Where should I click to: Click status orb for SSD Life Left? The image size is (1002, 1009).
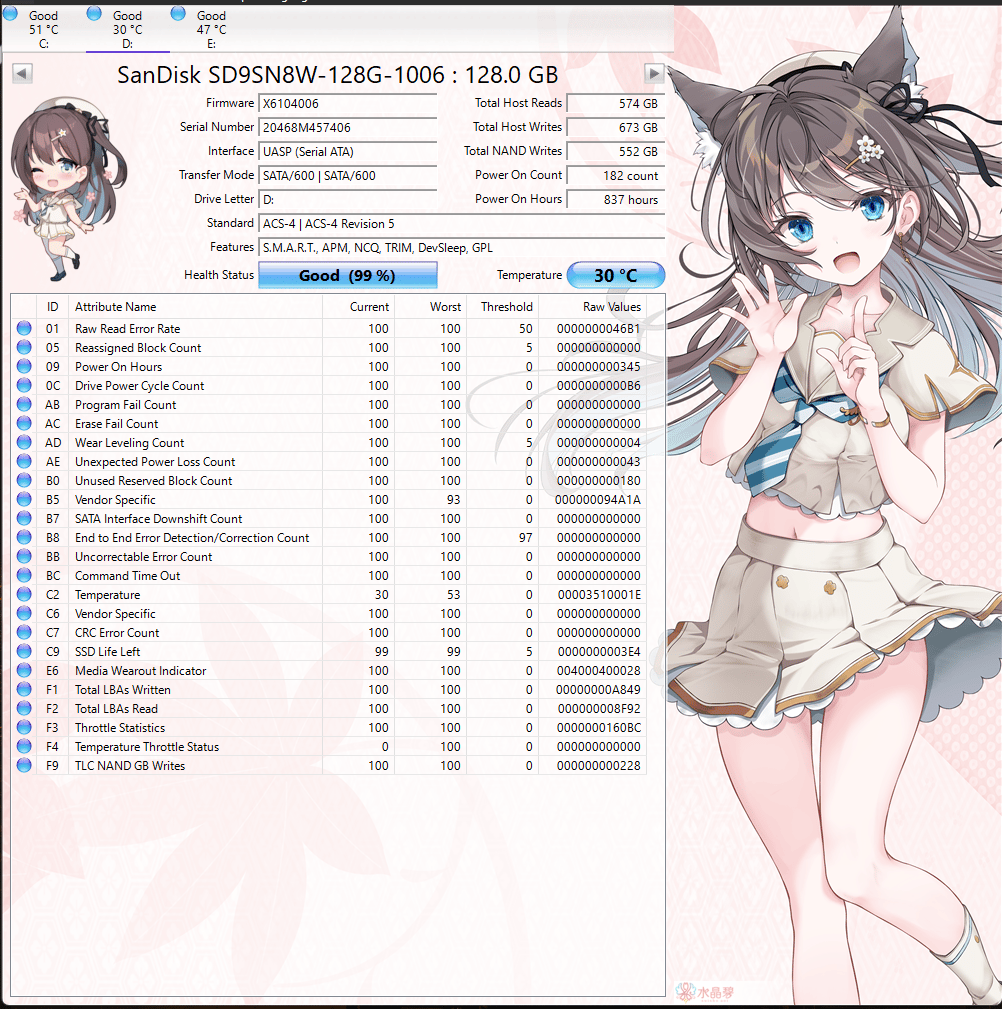pos(24,651)
